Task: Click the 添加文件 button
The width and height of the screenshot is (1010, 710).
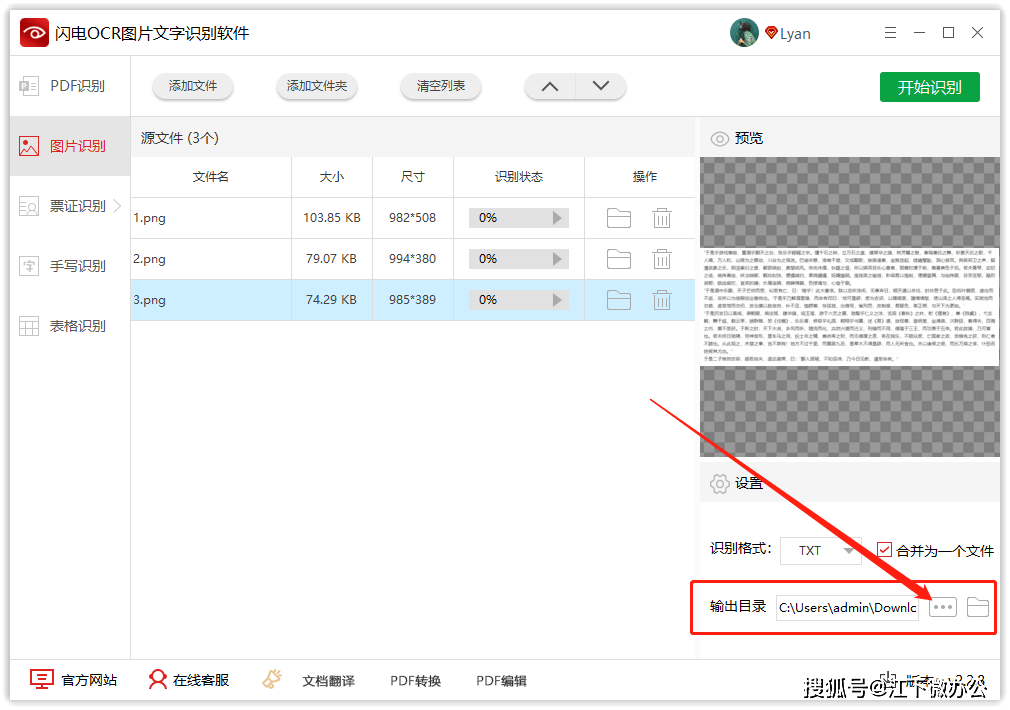Action: point(193,86)
